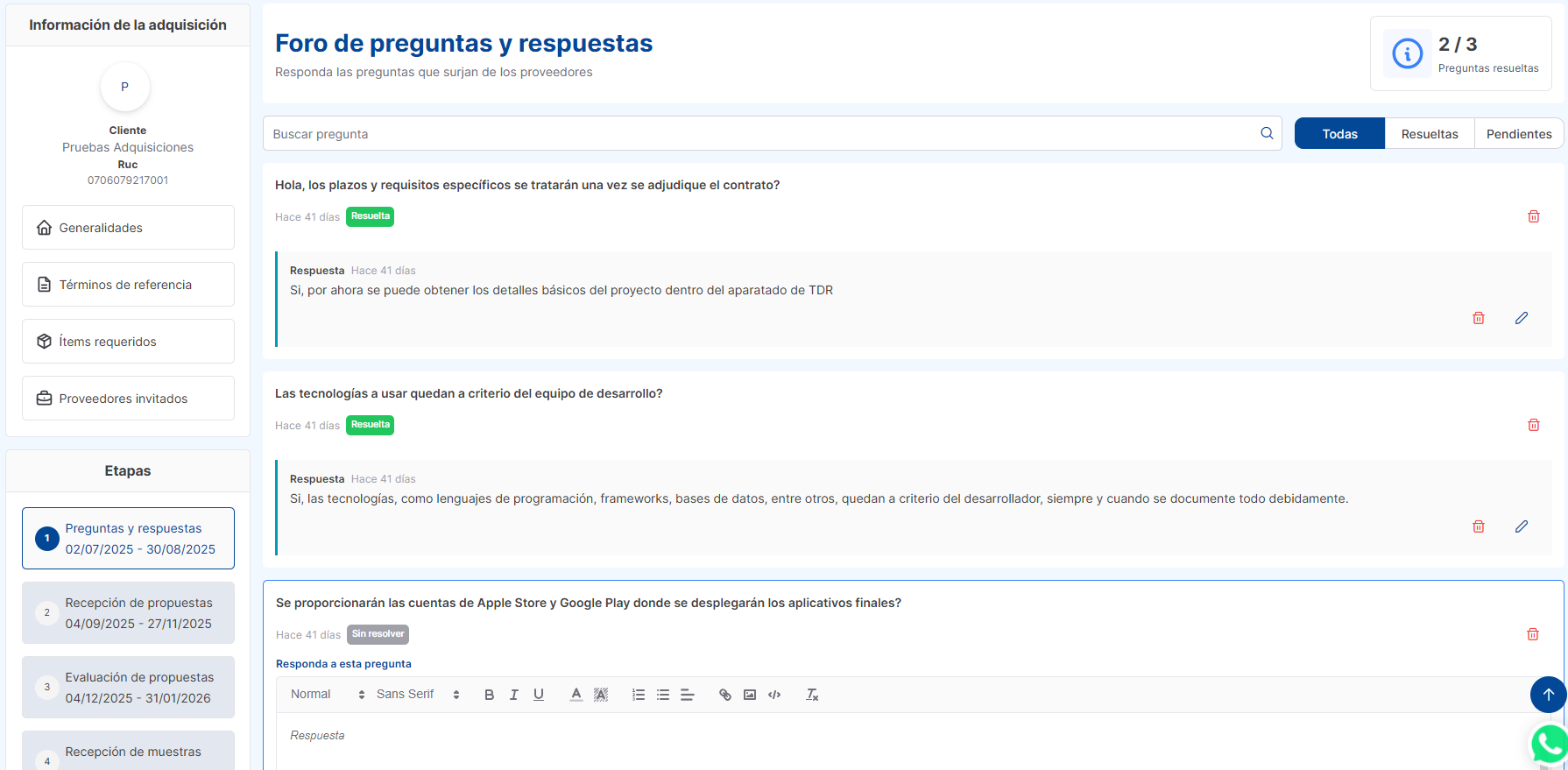Insert an ordered numbered list
This screenshot has width=1568, height=770.
click(x=639, y=695)
